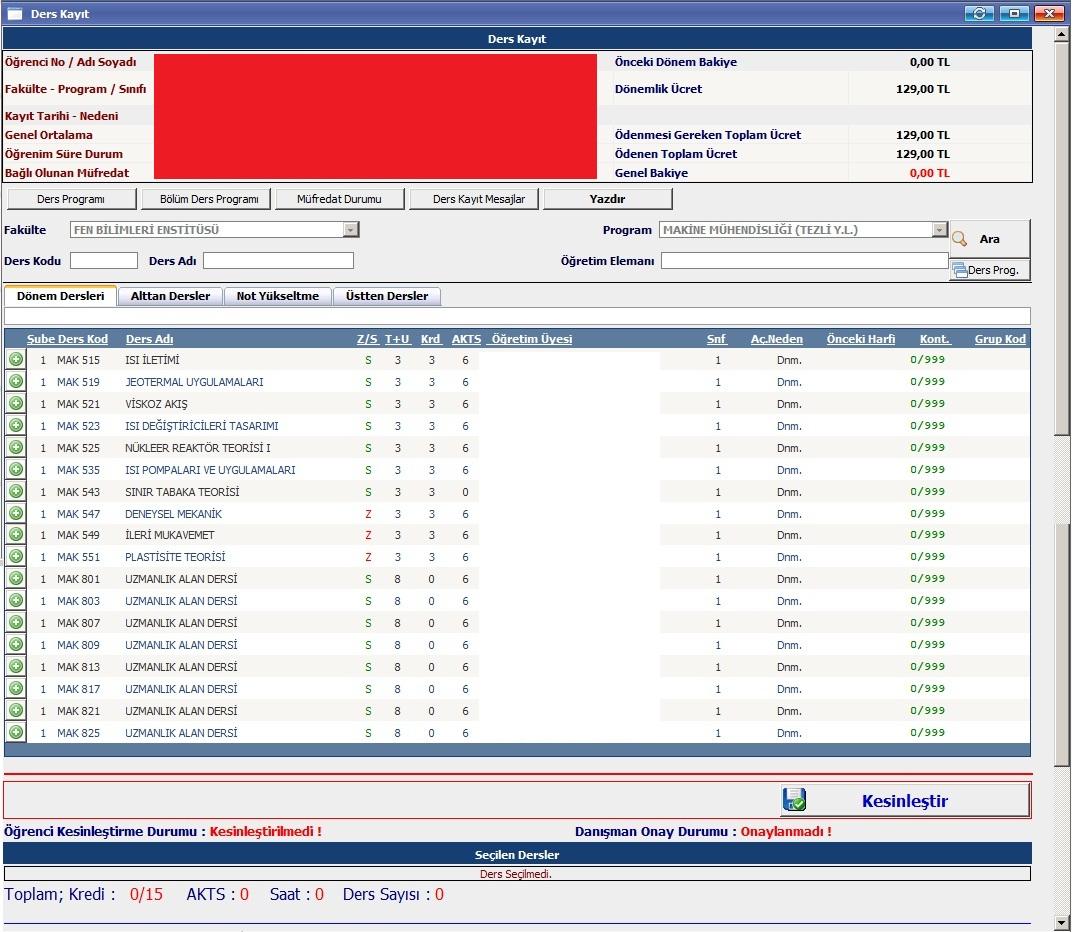The image size is (1074, 932).
Task: Open the Fakülte dropdown
Action: tap(351, 229)
